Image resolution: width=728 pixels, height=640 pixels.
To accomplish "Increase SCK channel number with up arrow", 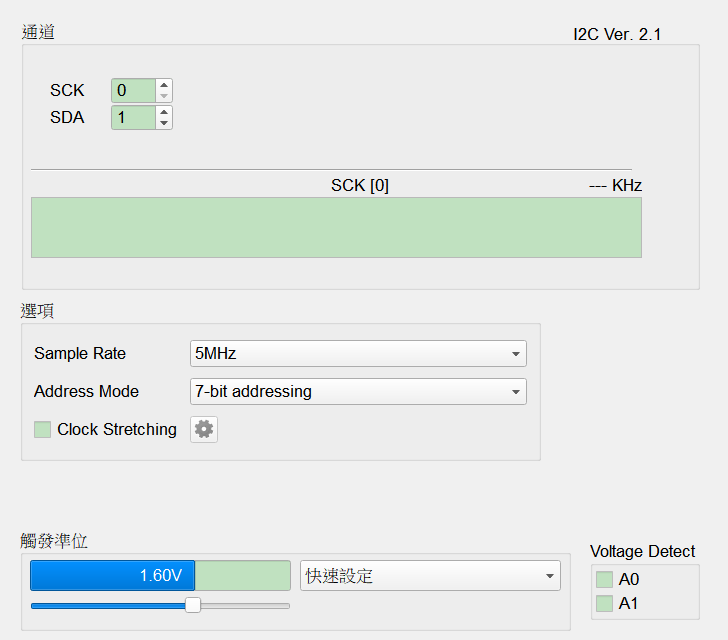I will (164, 85).
